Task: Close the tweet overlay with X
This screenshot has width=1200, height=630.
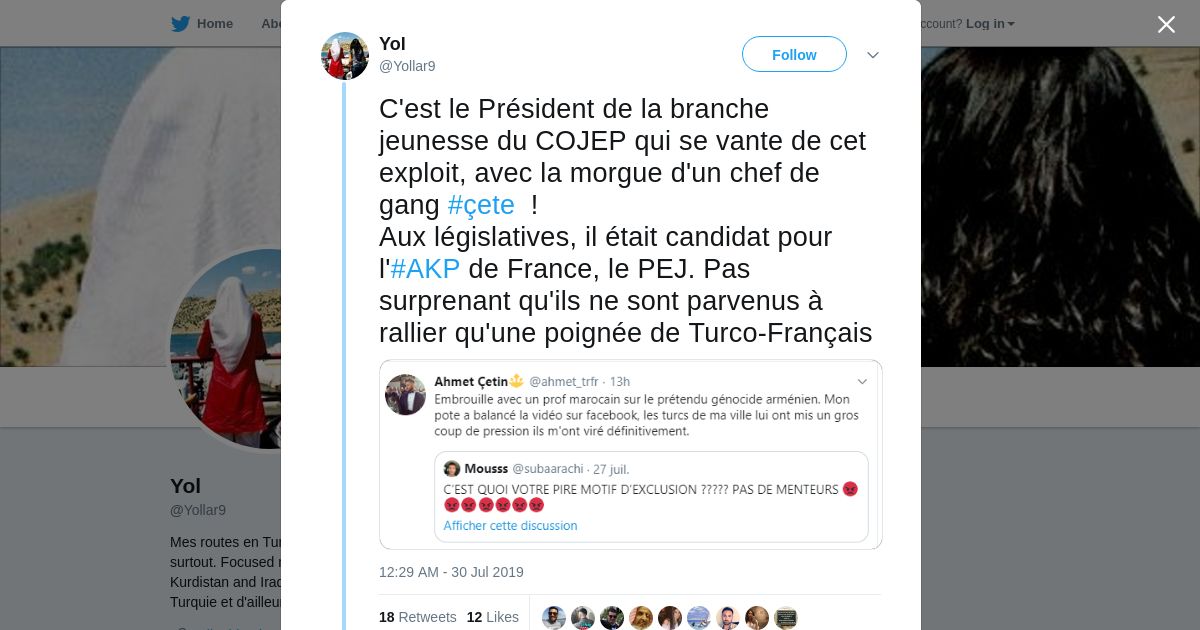Action: tap(1166, 24)
